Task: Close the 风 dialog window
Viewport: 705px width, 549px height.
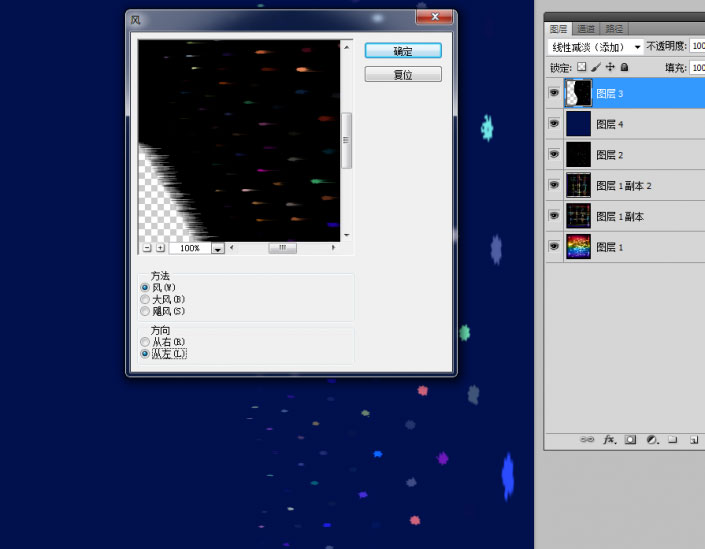Action: pos(434,17)
